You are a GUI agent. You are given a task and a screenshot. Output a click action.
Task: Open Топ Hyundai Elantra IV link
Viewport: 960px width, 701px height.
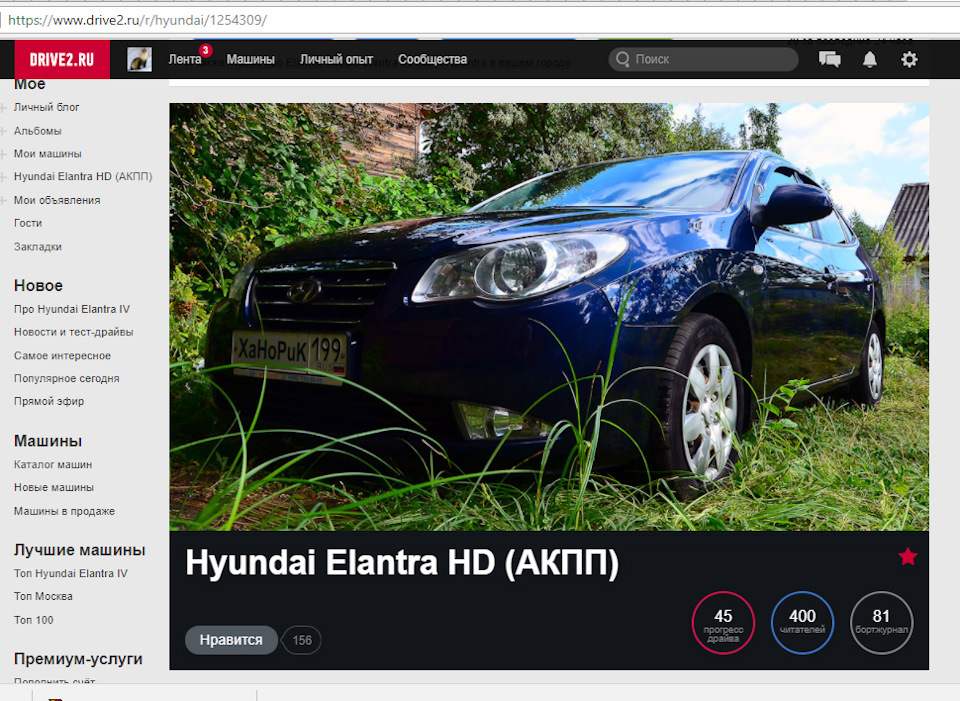pyautogui.click(x=70, y=574)
